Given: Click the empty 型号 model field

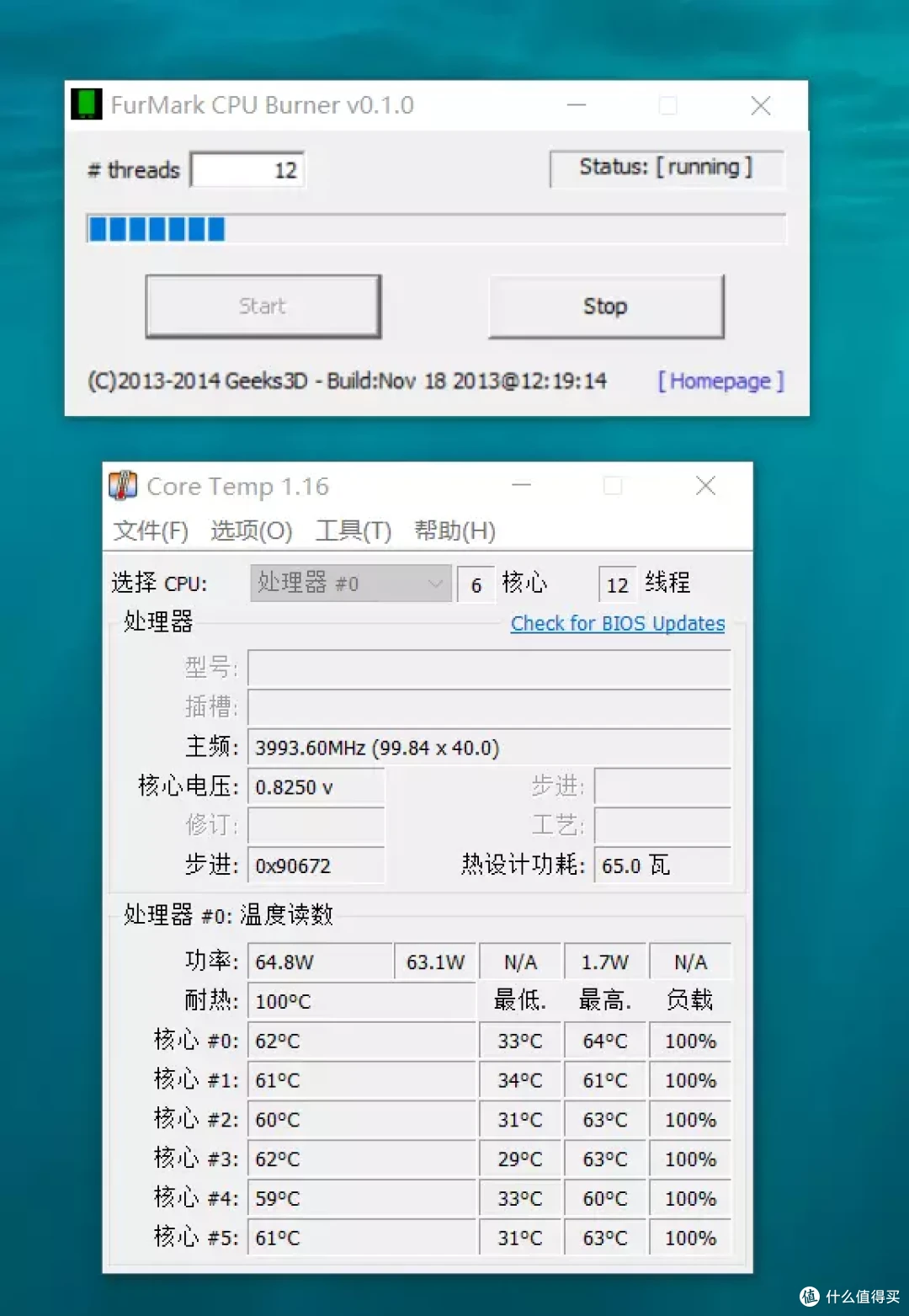Looking at the screenshot, I should pyautogui.click(x=489, y=669).
